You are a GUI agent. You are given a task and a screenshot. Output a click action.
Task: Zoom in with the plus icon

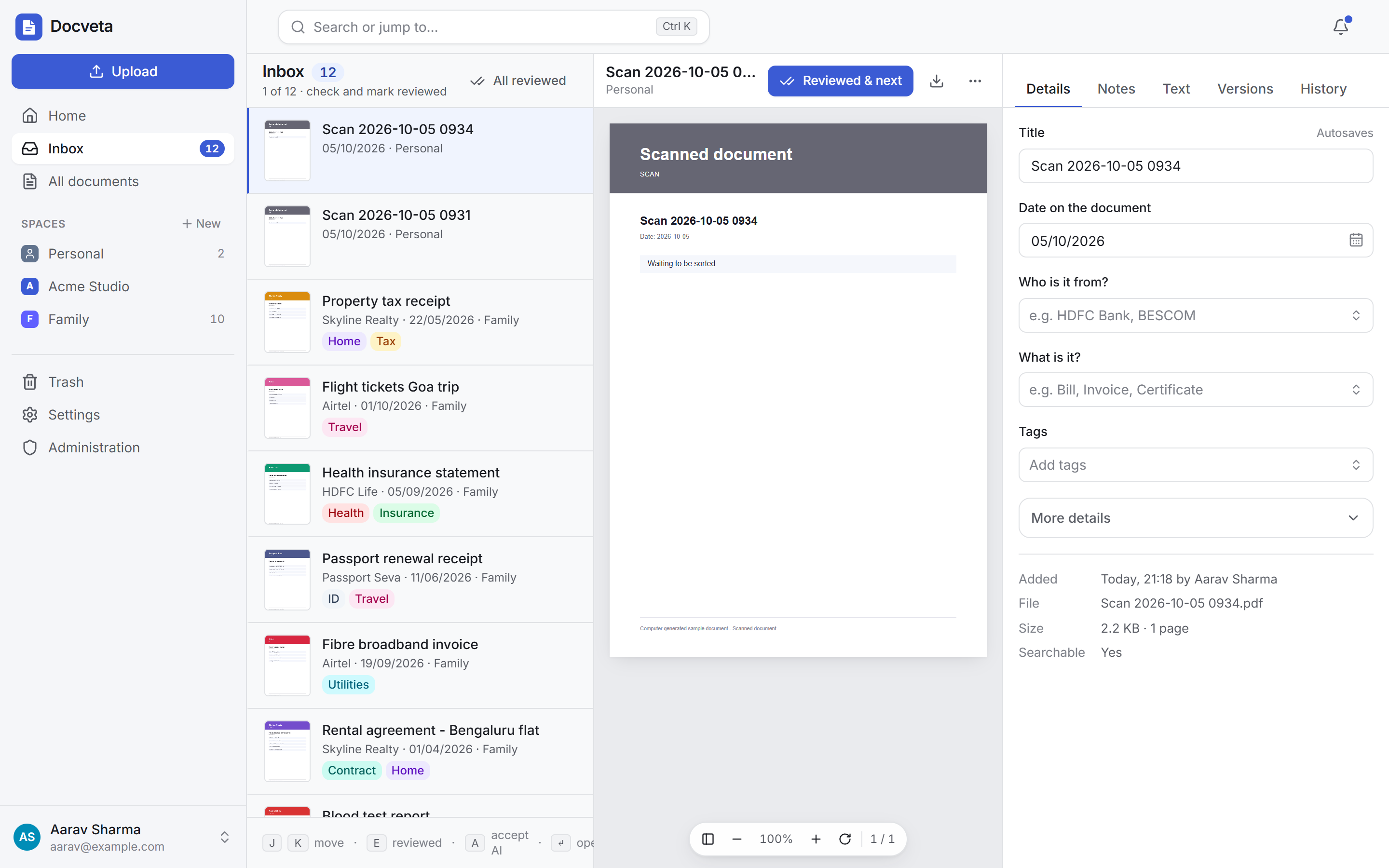tap(816, 839)
